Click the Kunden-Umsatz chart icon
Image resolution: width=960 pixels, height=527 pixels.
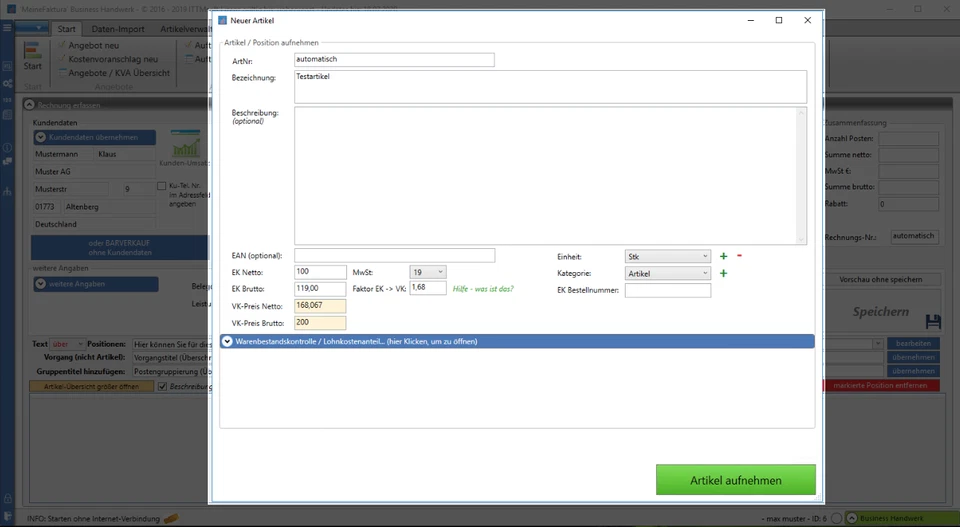[185, 147]
